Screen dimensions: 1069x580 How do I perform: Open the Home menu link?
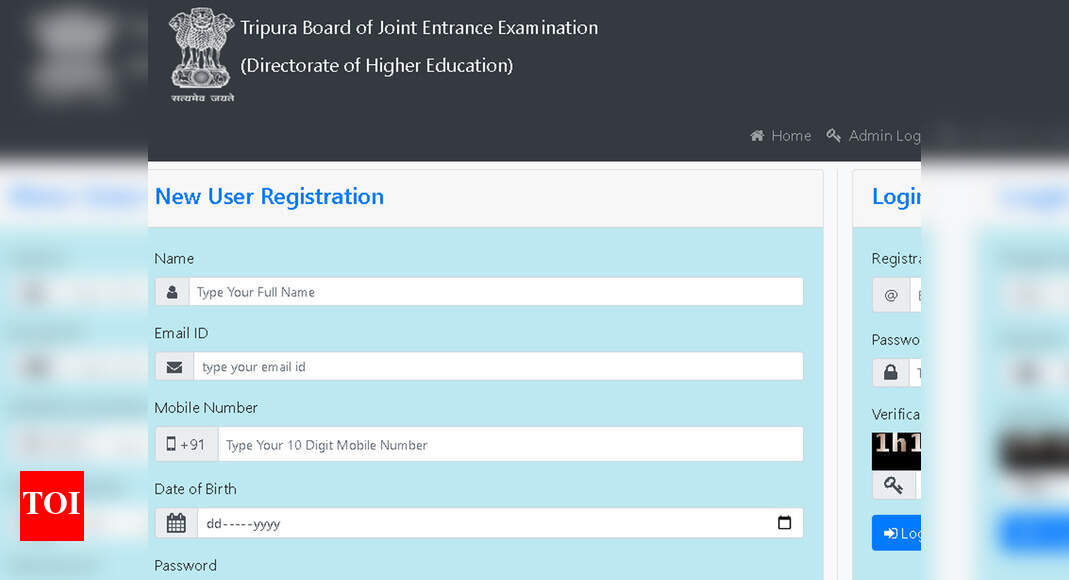[x=781, y=136]
